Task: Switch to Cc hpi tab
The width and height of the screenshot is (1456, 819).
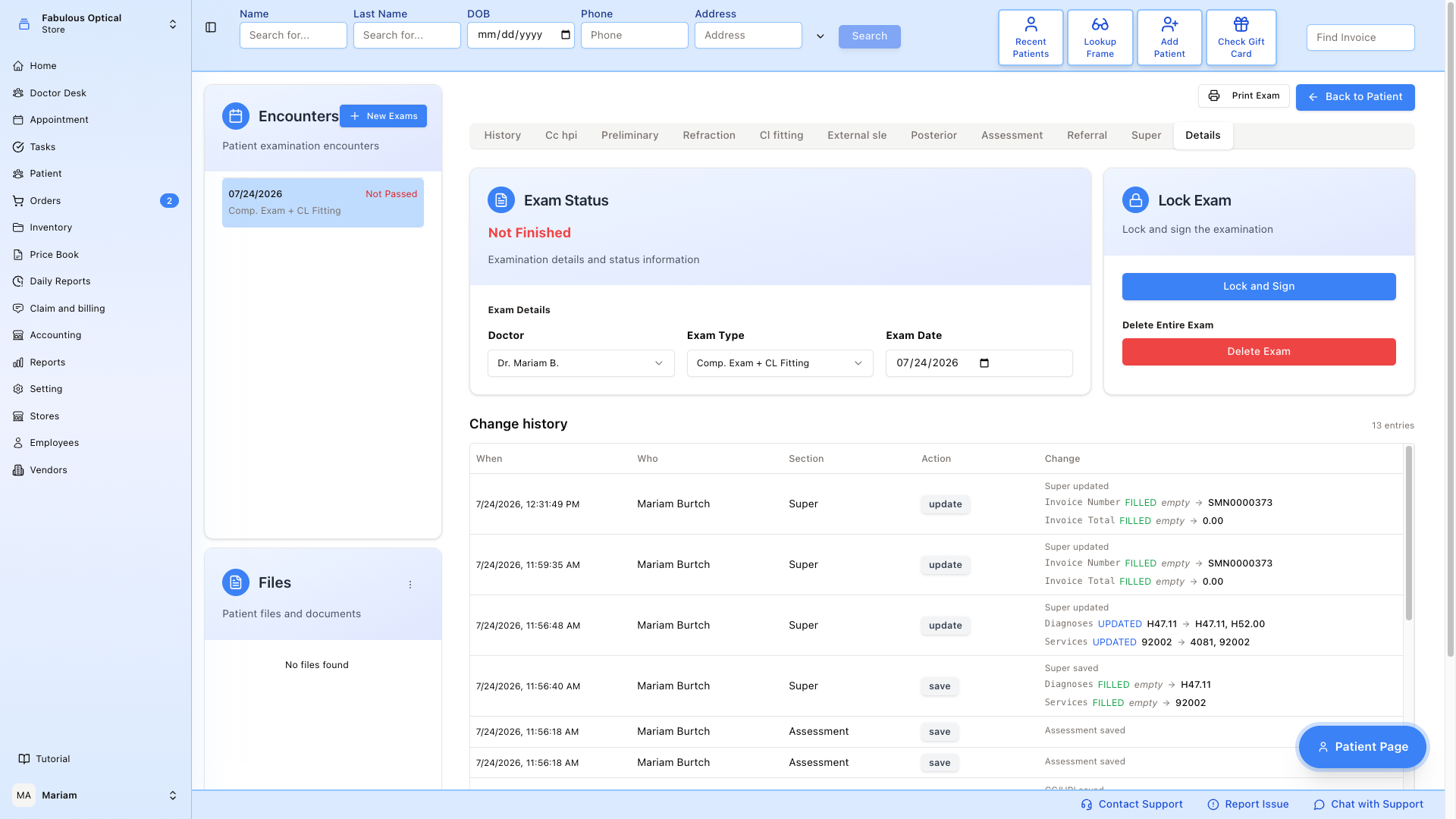Action: 561,136
